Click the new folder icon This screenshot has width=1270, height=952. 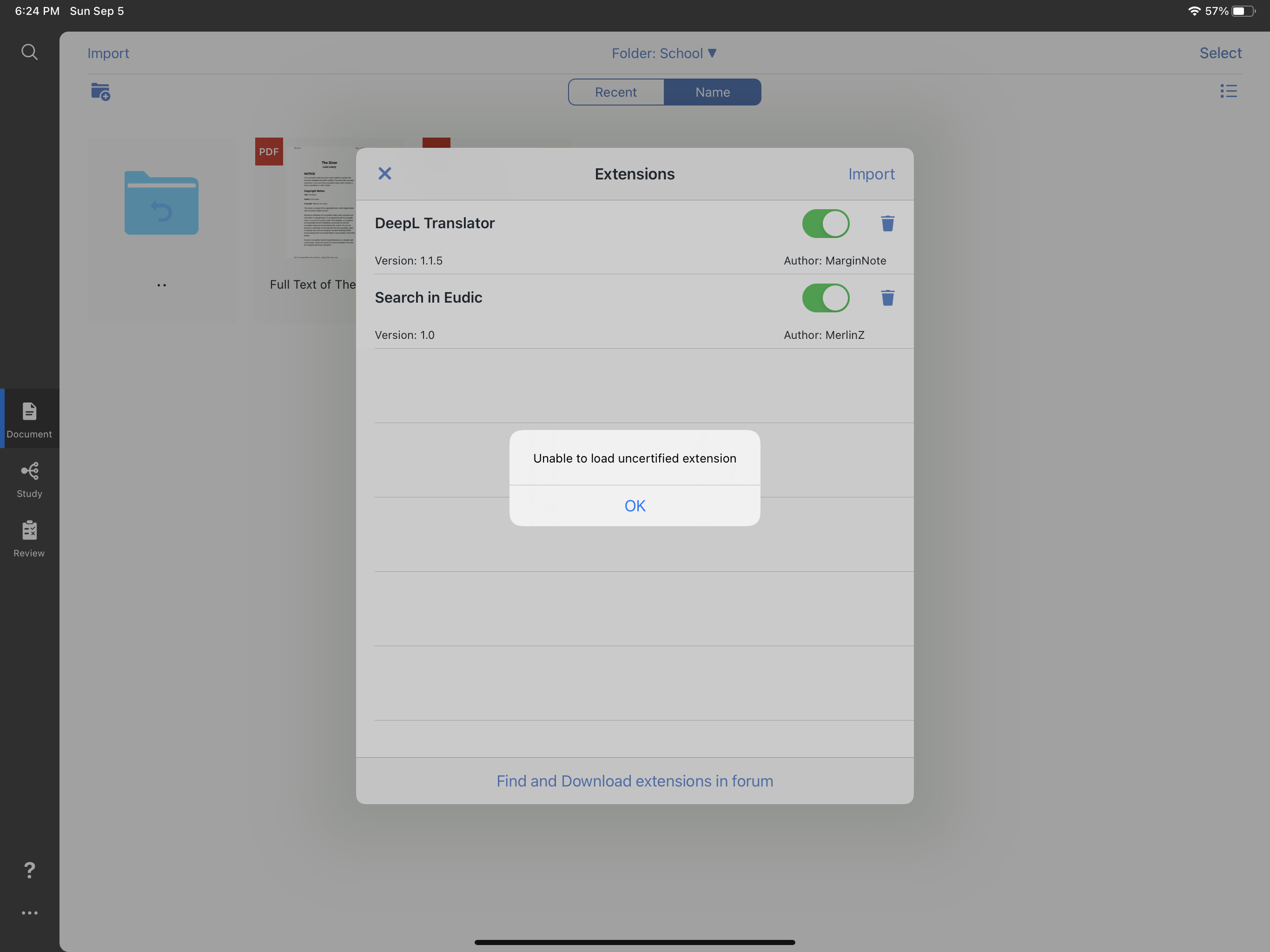[100, 91]
